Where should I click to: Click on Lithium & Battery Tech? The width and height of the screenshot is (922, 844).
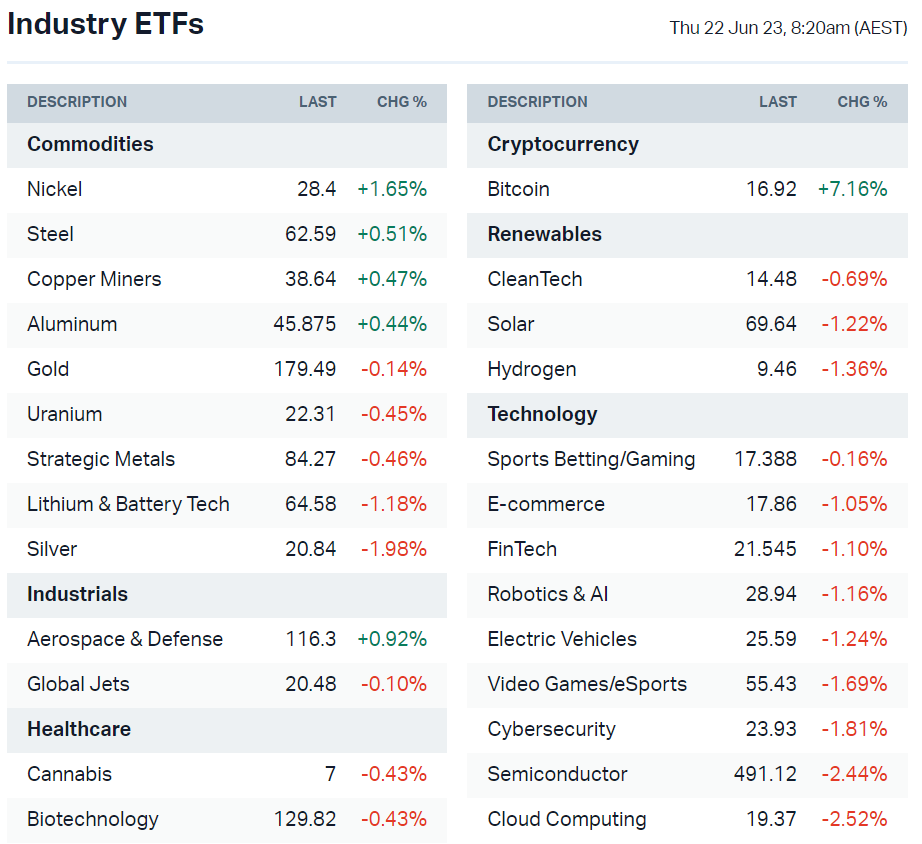click(128, 504)
